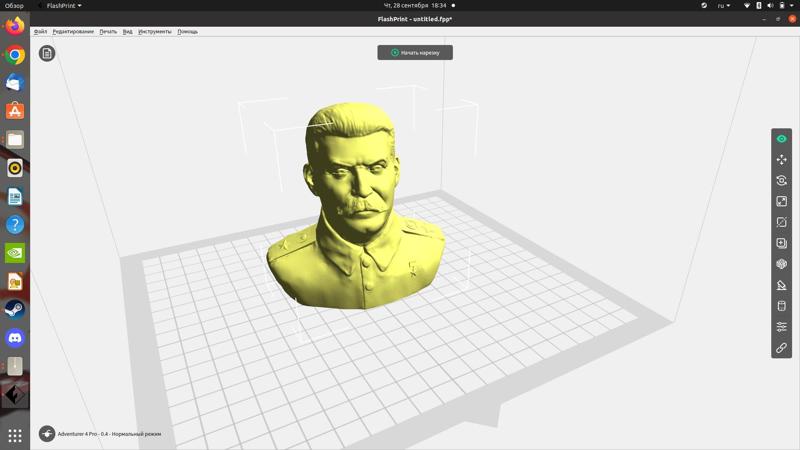This screenshot has width=800, height=450.
Task: Select the Scale tool in right toolbar
Action: coord(781,202)
